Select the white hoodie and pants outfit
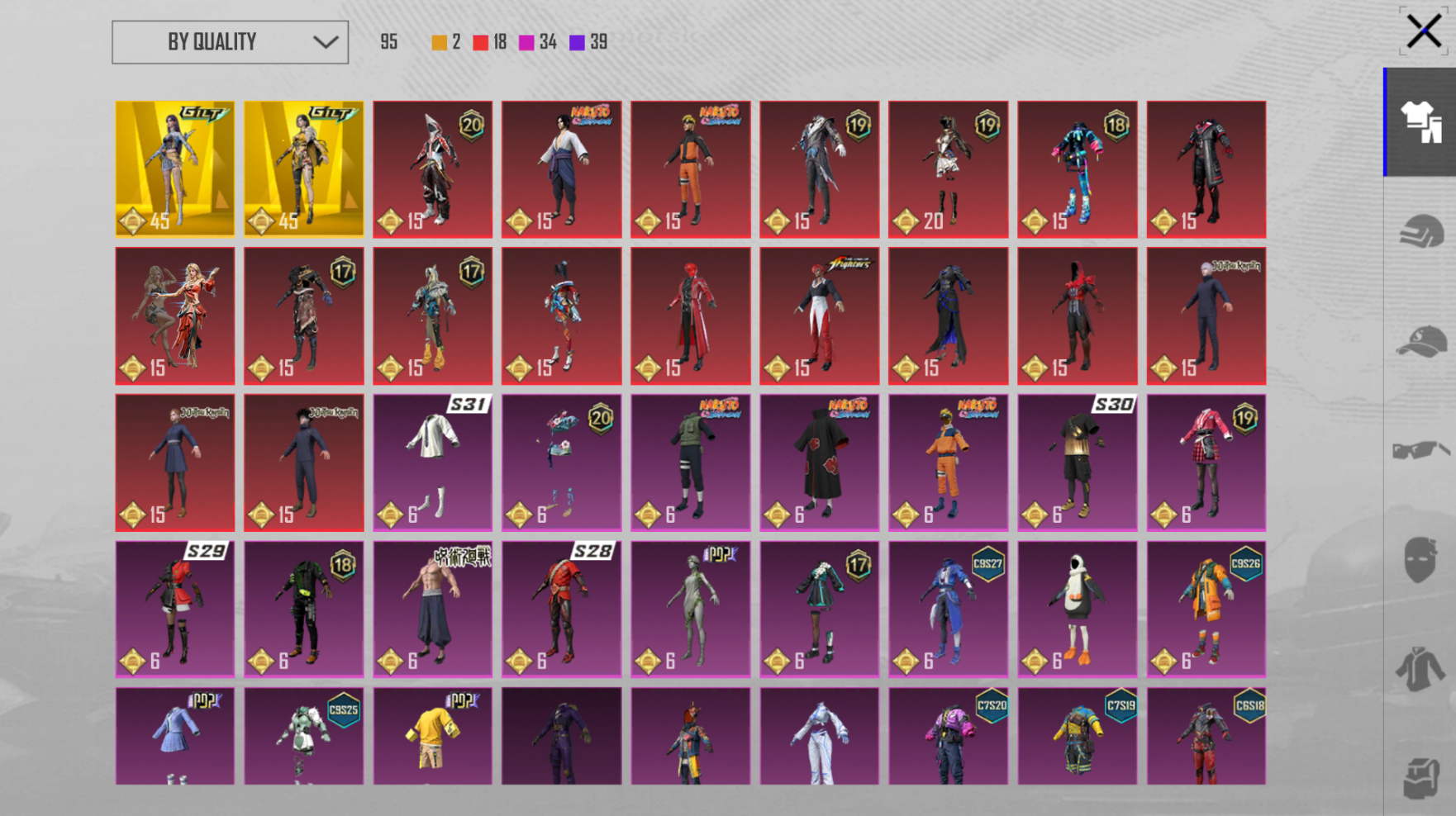 pyautogui.click(x=820, y=737)
